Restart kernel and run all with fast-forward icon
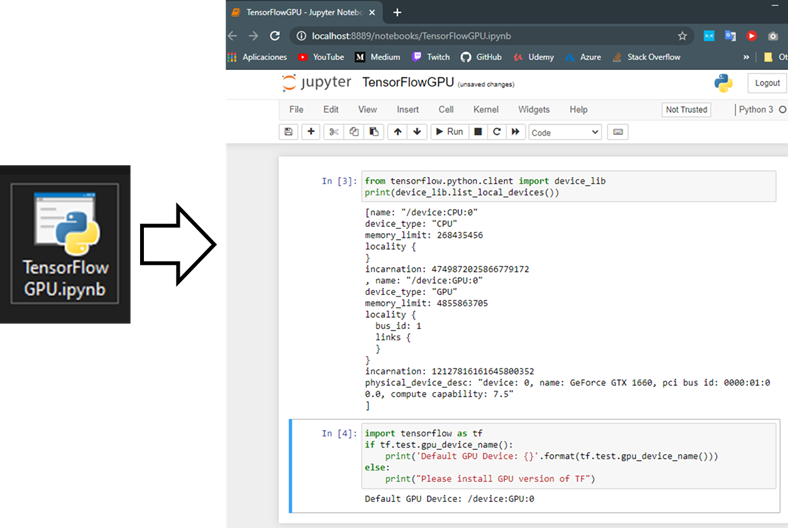Image resolution: width=788 pixels, height=528 pixels. tap(515, 132)
